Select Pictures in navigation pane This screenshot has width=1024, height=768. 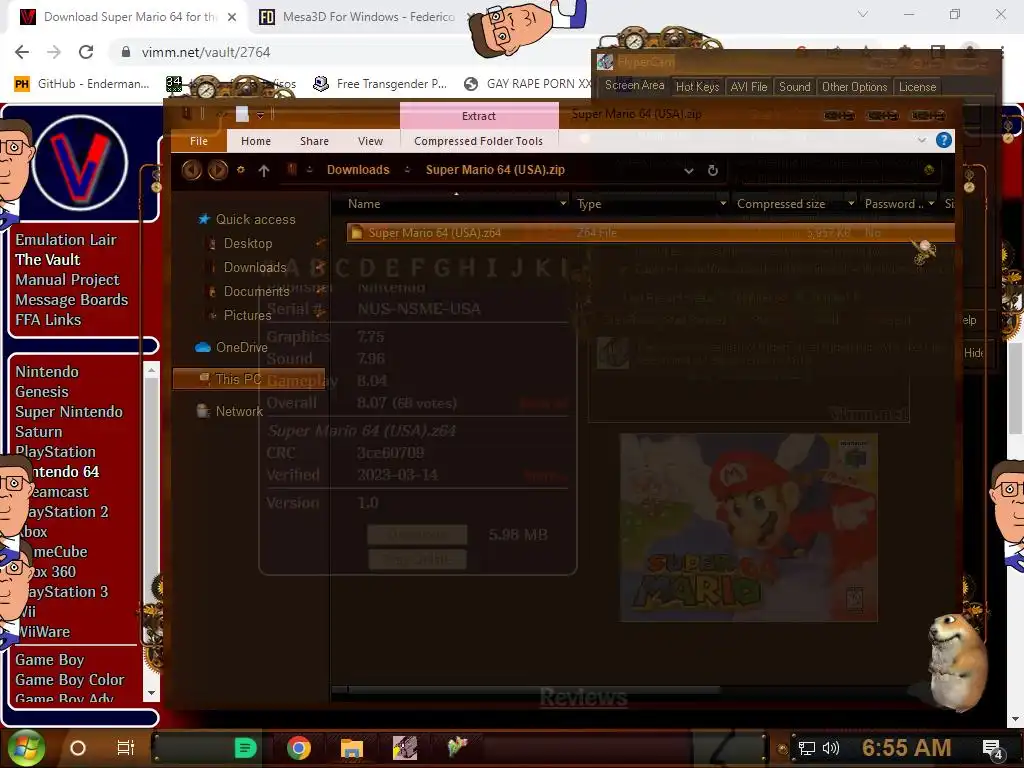[247, 315]
